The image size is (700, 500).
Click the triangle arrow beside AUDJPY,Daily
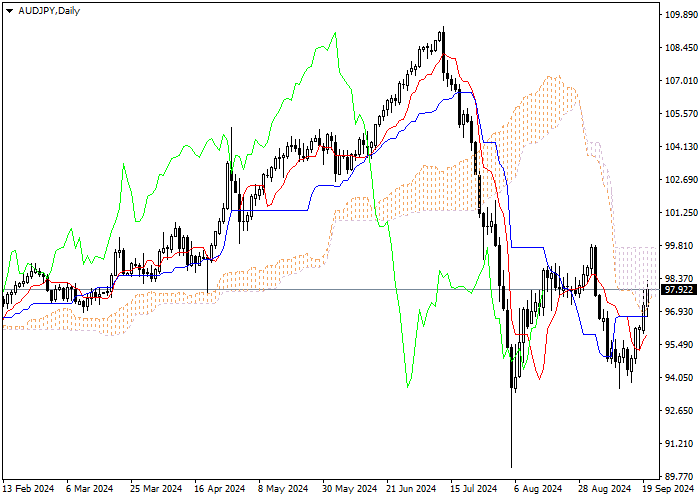click(9, 11)
